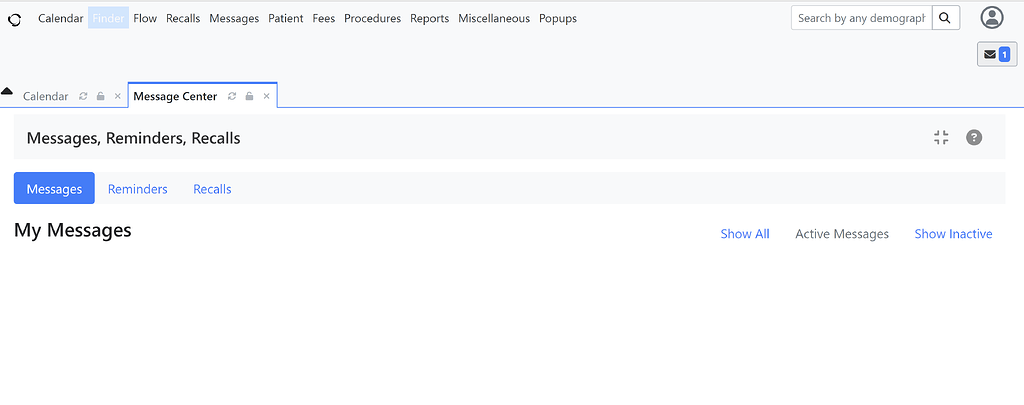This screenshot has height=405, width=1024.
Task: Click the compress view icon
Action: point(940,138)
